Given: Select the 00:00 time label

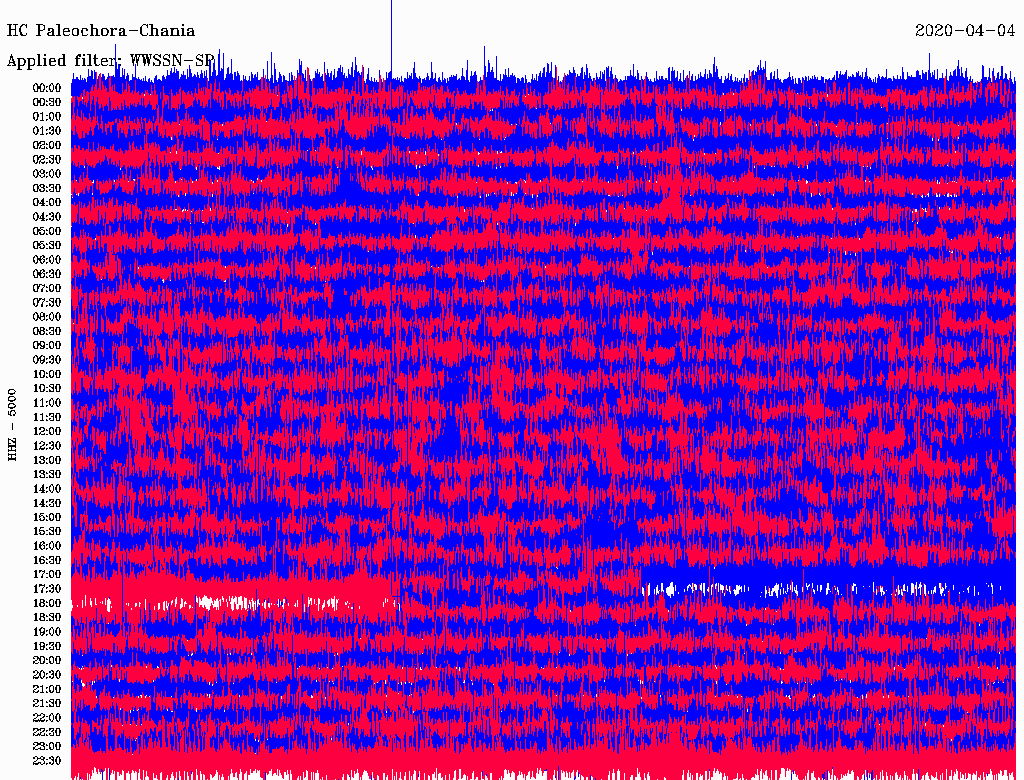Looking at the screenshot, I should [47, 88].
